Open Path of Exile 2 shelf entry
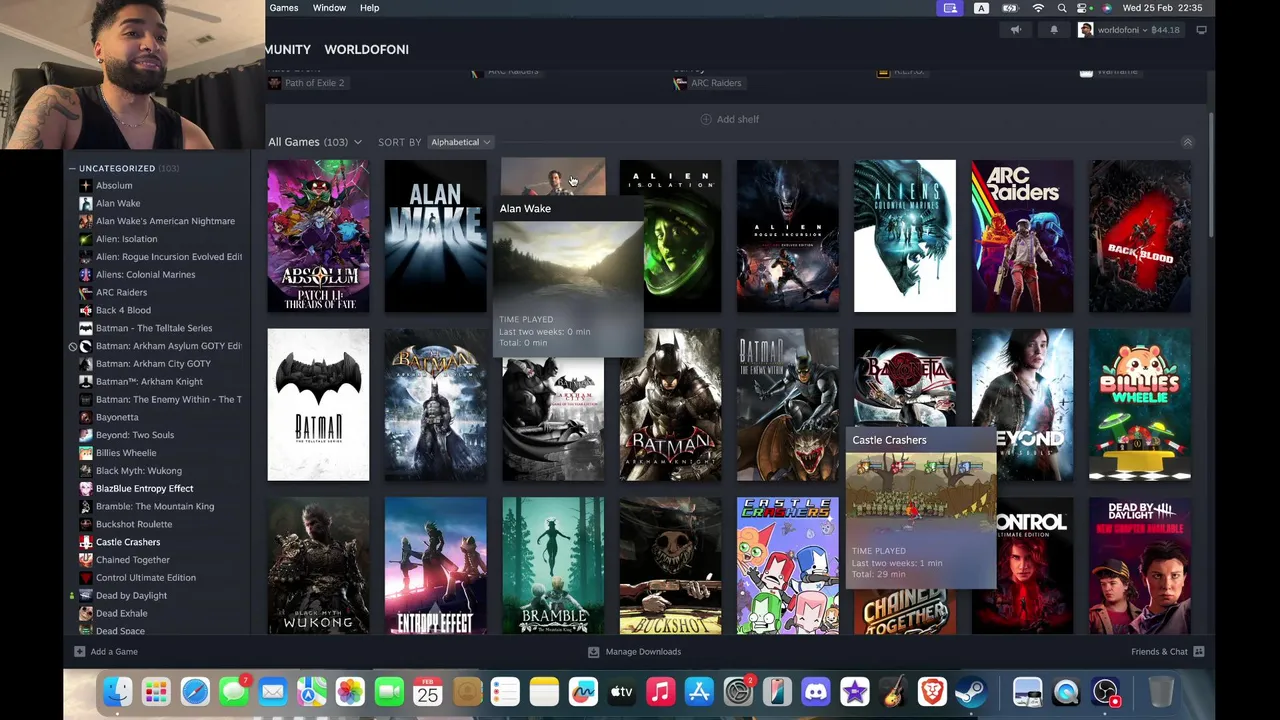The width and height of the screenshot is (1280, 720). tap(306, 83)
